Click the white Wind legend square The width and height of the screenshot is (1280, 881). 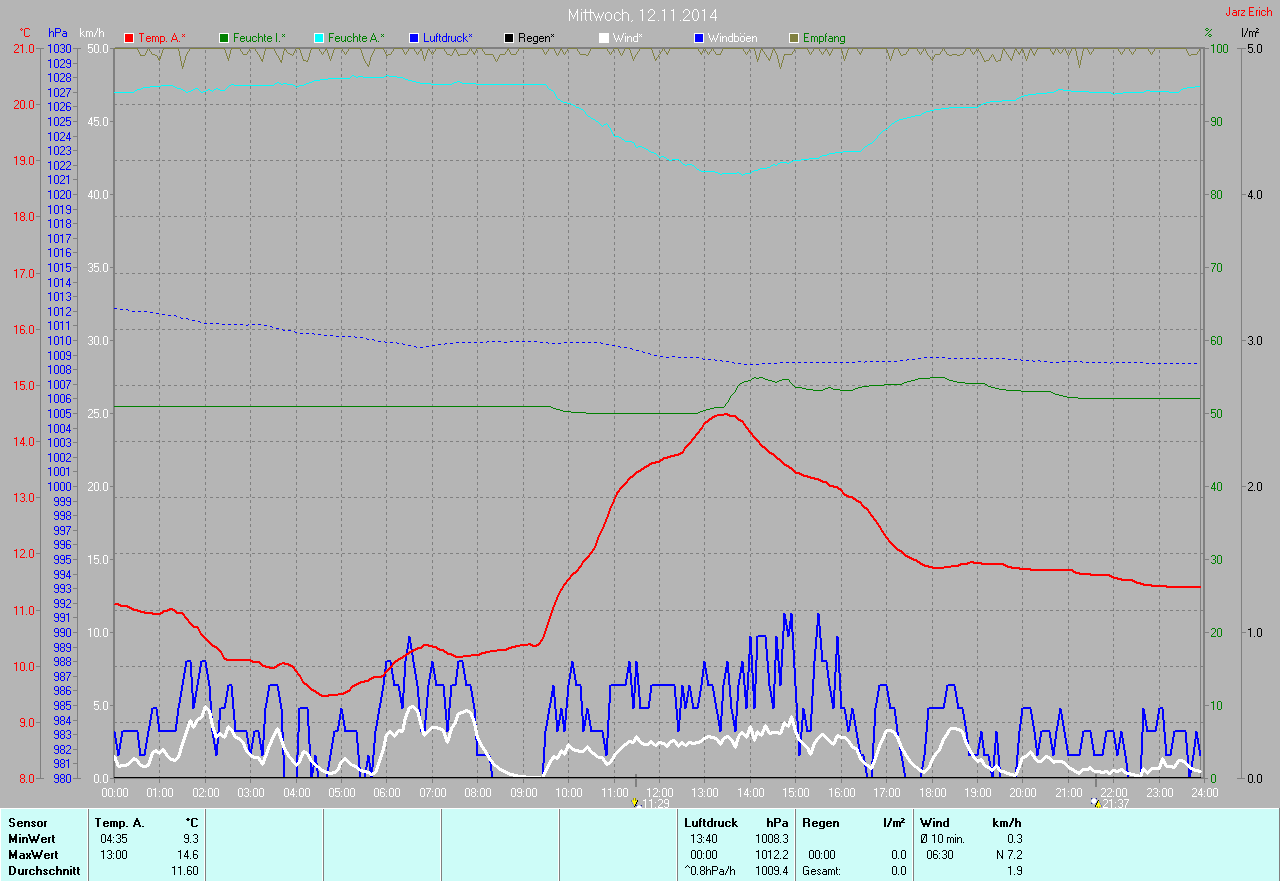tap(604, 38)
